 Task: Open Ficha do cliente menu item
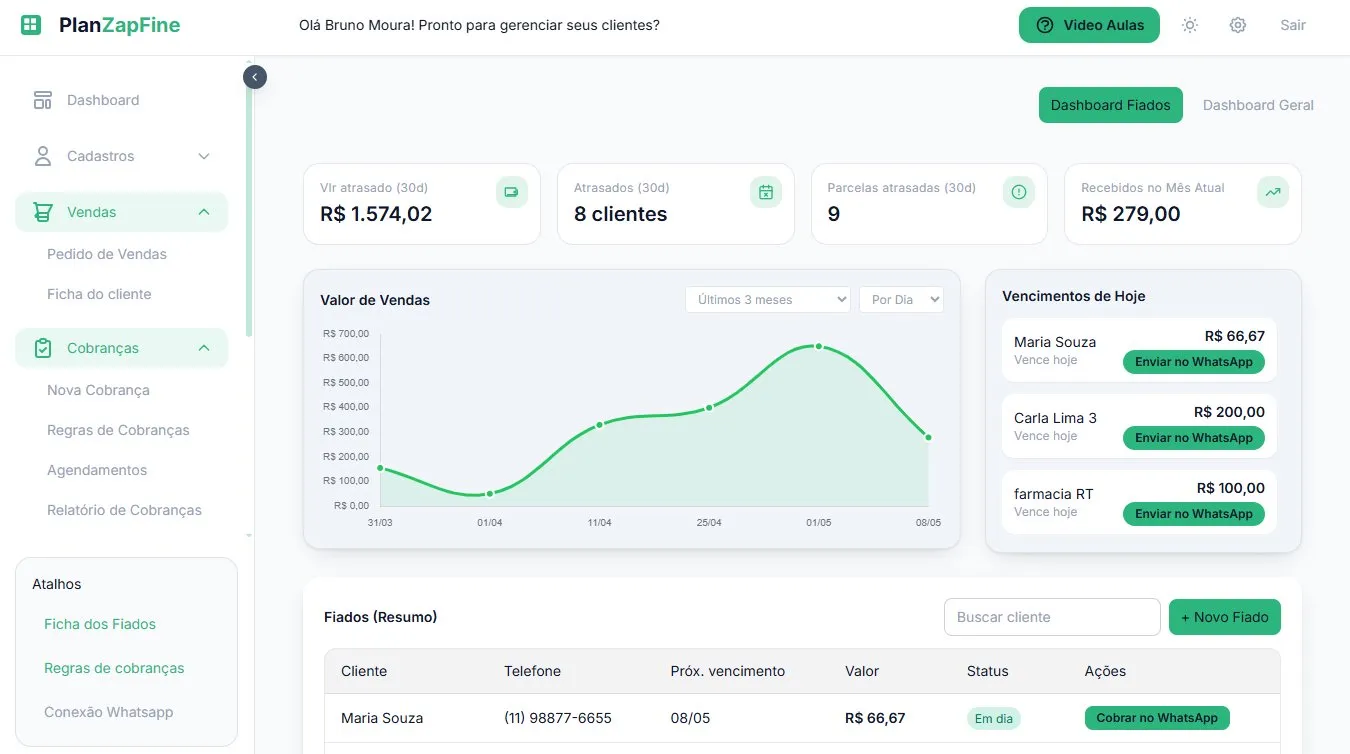tap(99, 294)
